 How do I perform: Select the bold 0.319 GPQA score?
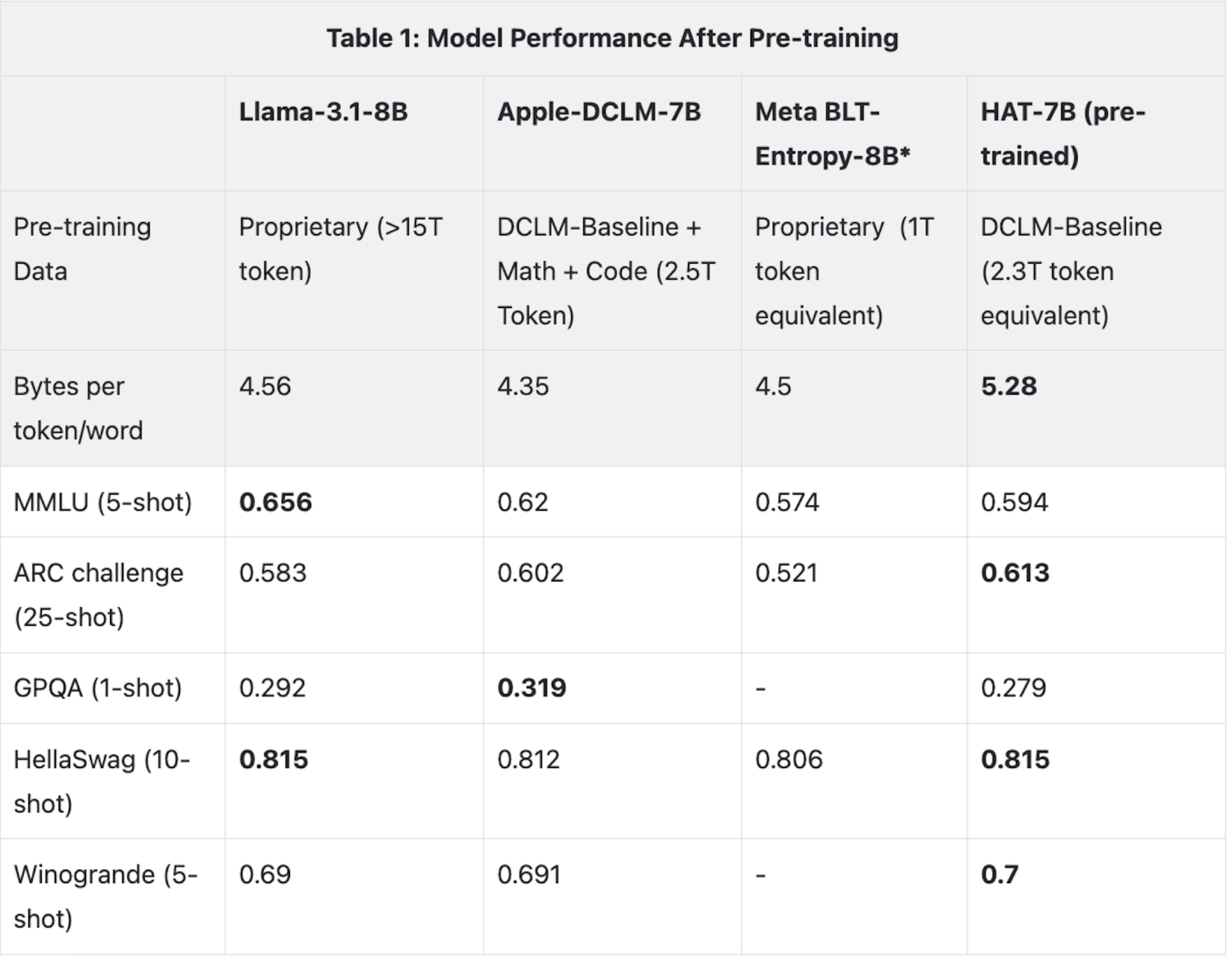coord(531,687)
